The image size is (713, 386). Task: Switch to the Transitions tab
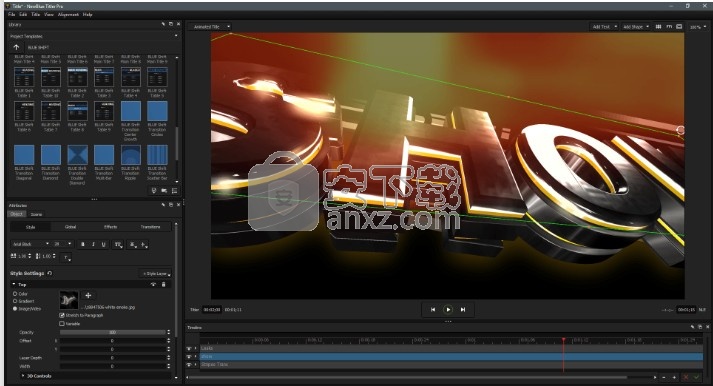151,227
